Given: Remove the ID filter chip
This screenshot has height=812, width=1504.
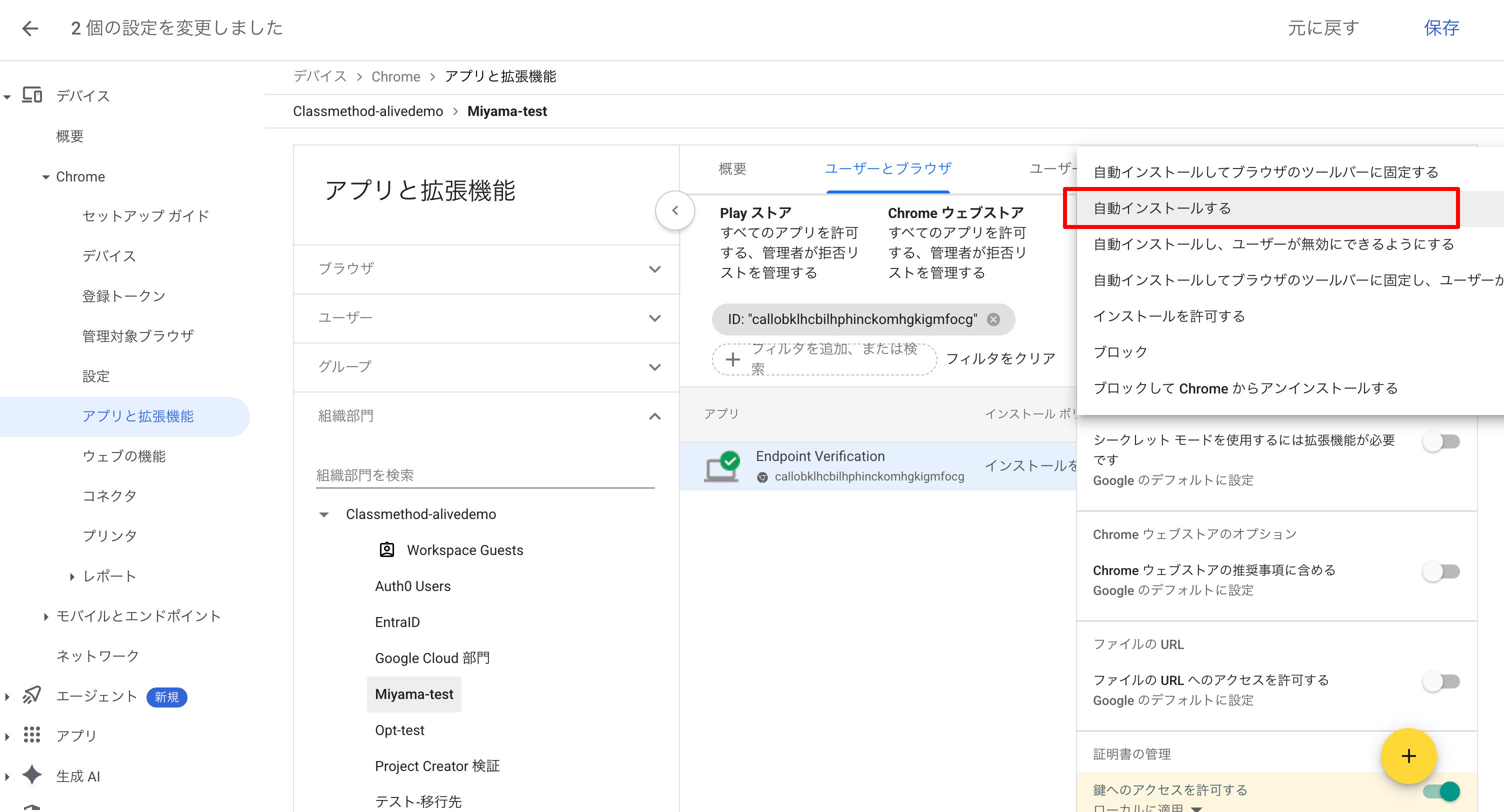Looking at the screenshot, I should (993, 319).
